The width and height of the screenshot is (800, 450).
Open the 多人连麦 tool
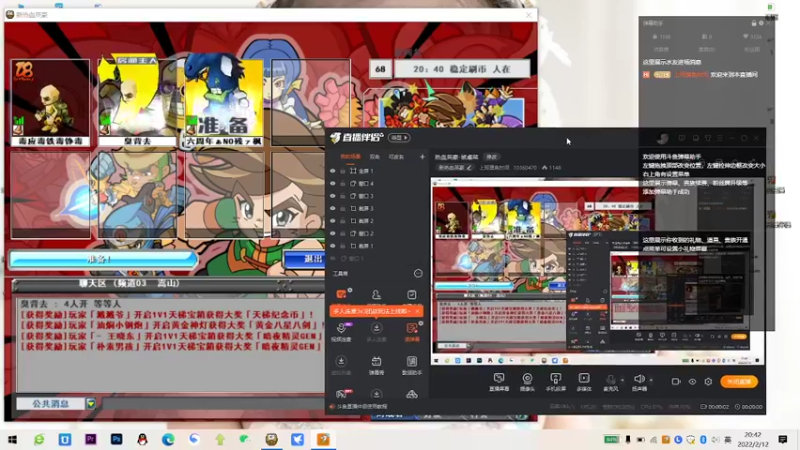[x=377, y=332]
